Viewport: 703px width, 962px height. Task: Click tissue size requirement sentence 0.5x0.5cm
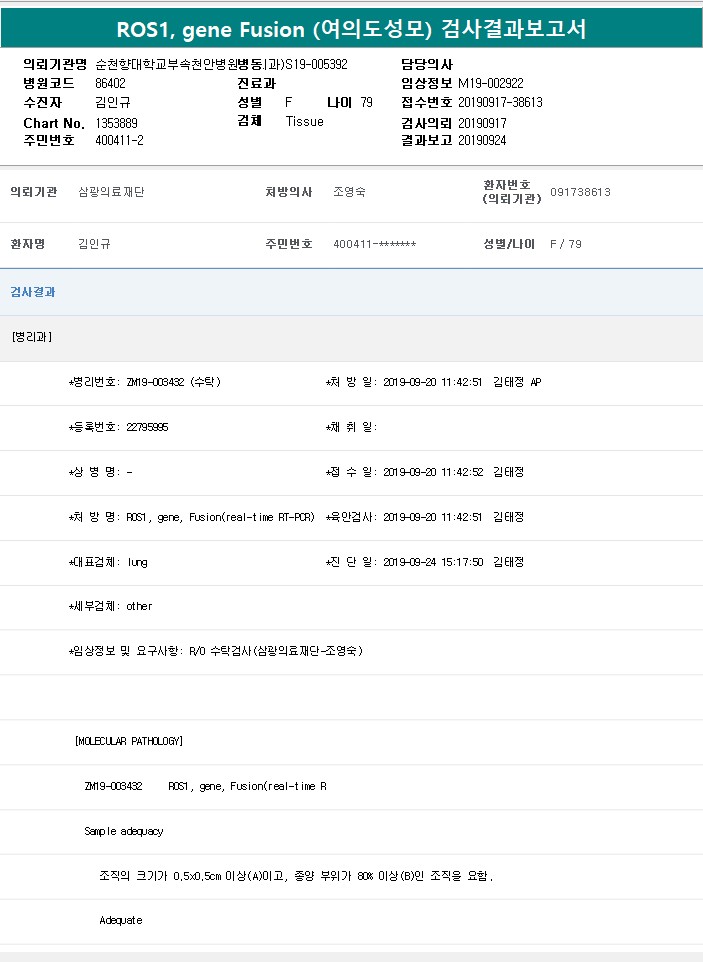click(296, 876)
